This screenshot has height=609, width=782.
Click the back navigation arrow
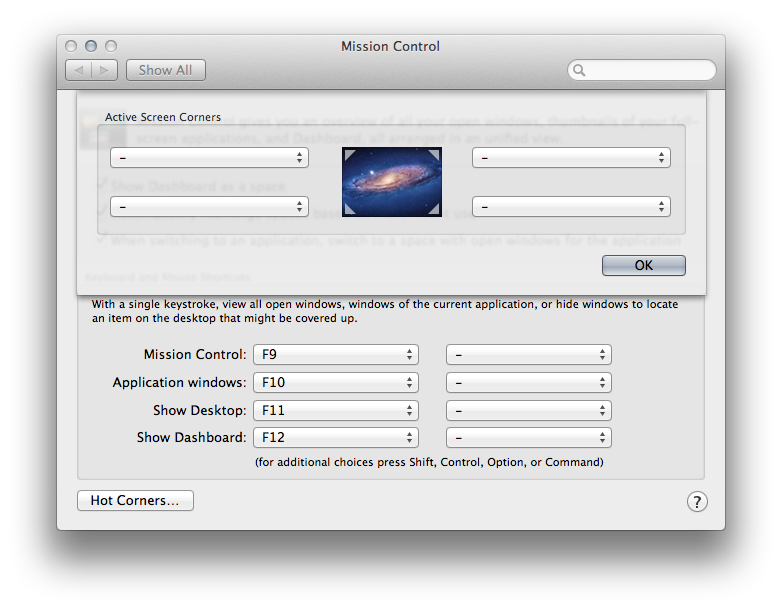(x=79, y=70)
